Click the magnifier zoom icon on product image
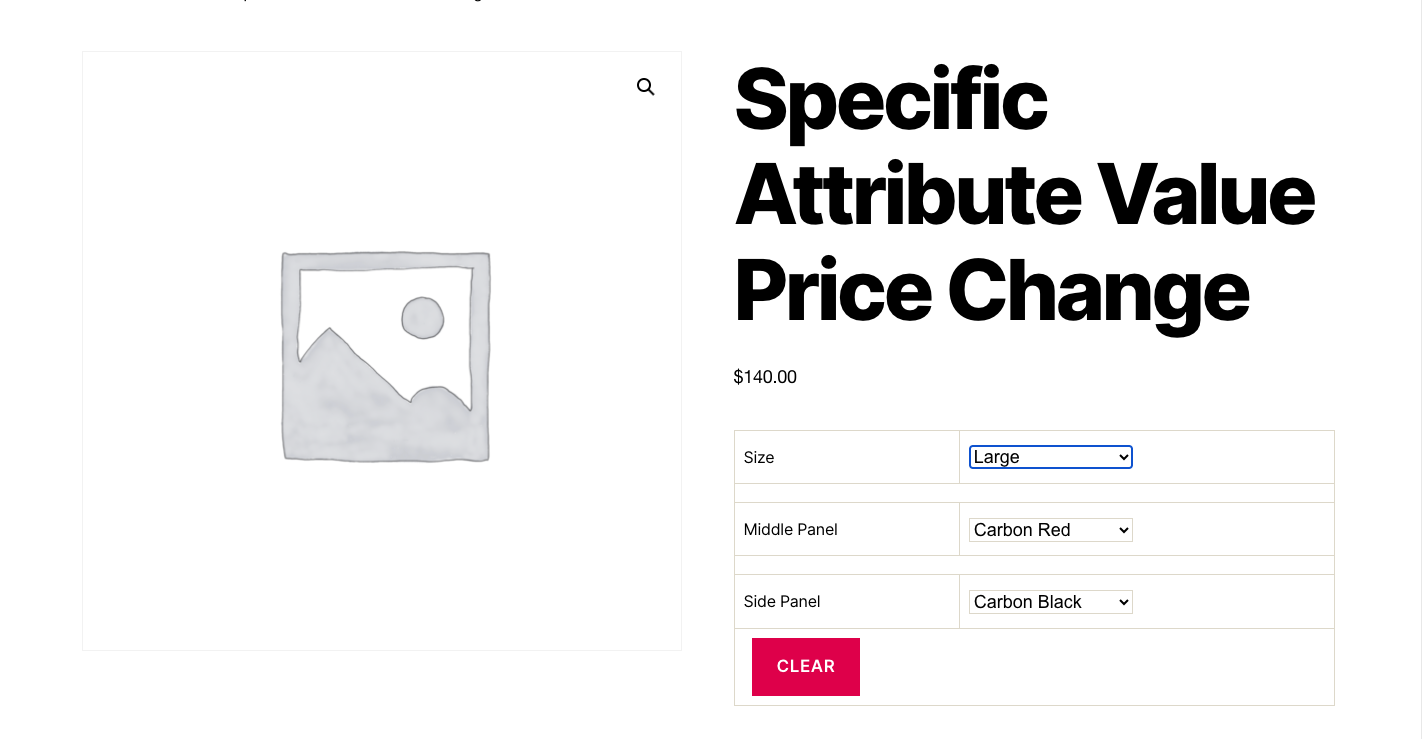 [646, 87]
